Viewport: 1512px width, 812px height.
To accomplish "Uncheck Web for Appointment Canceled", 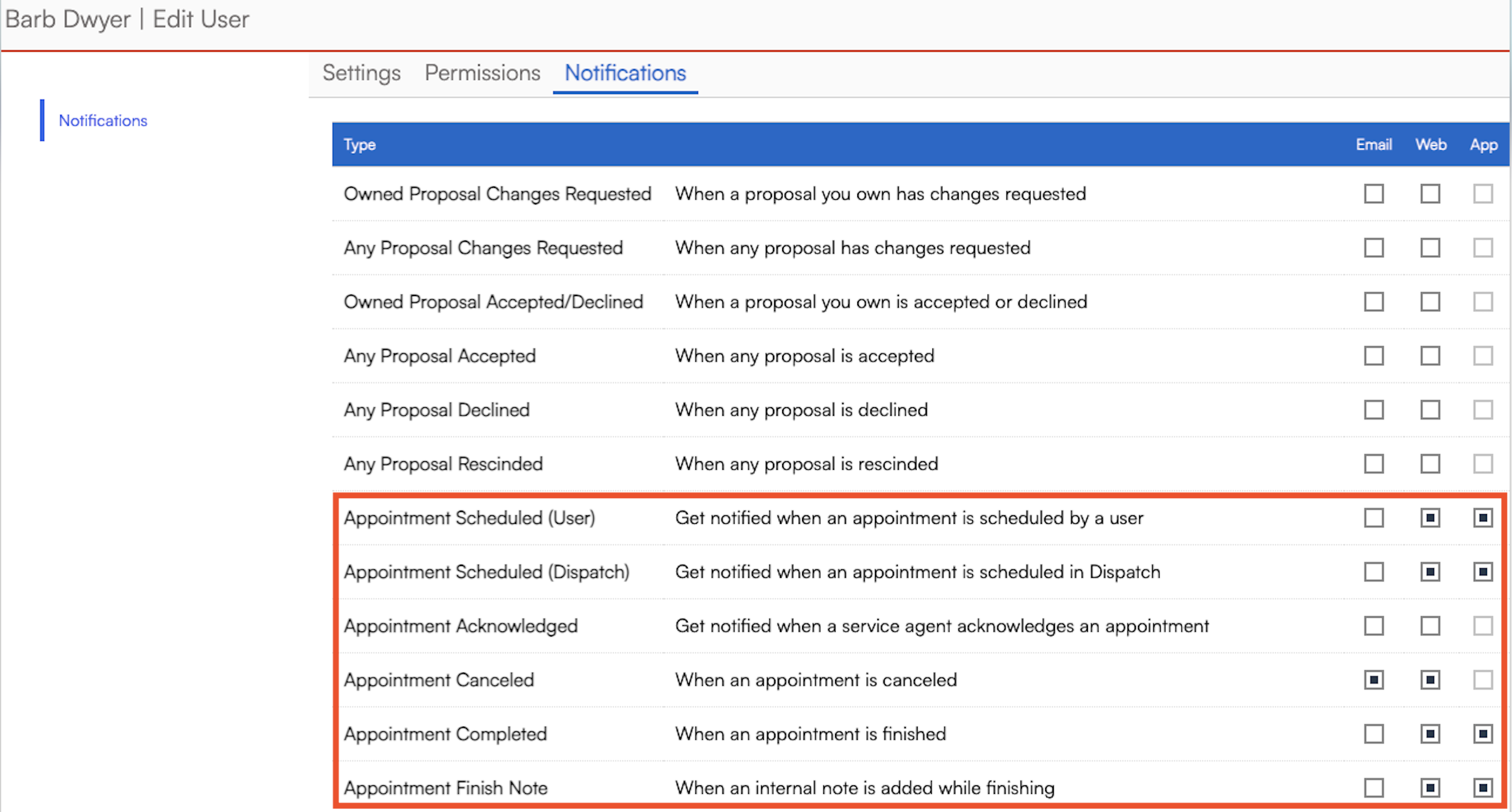I will point(1430,680).
